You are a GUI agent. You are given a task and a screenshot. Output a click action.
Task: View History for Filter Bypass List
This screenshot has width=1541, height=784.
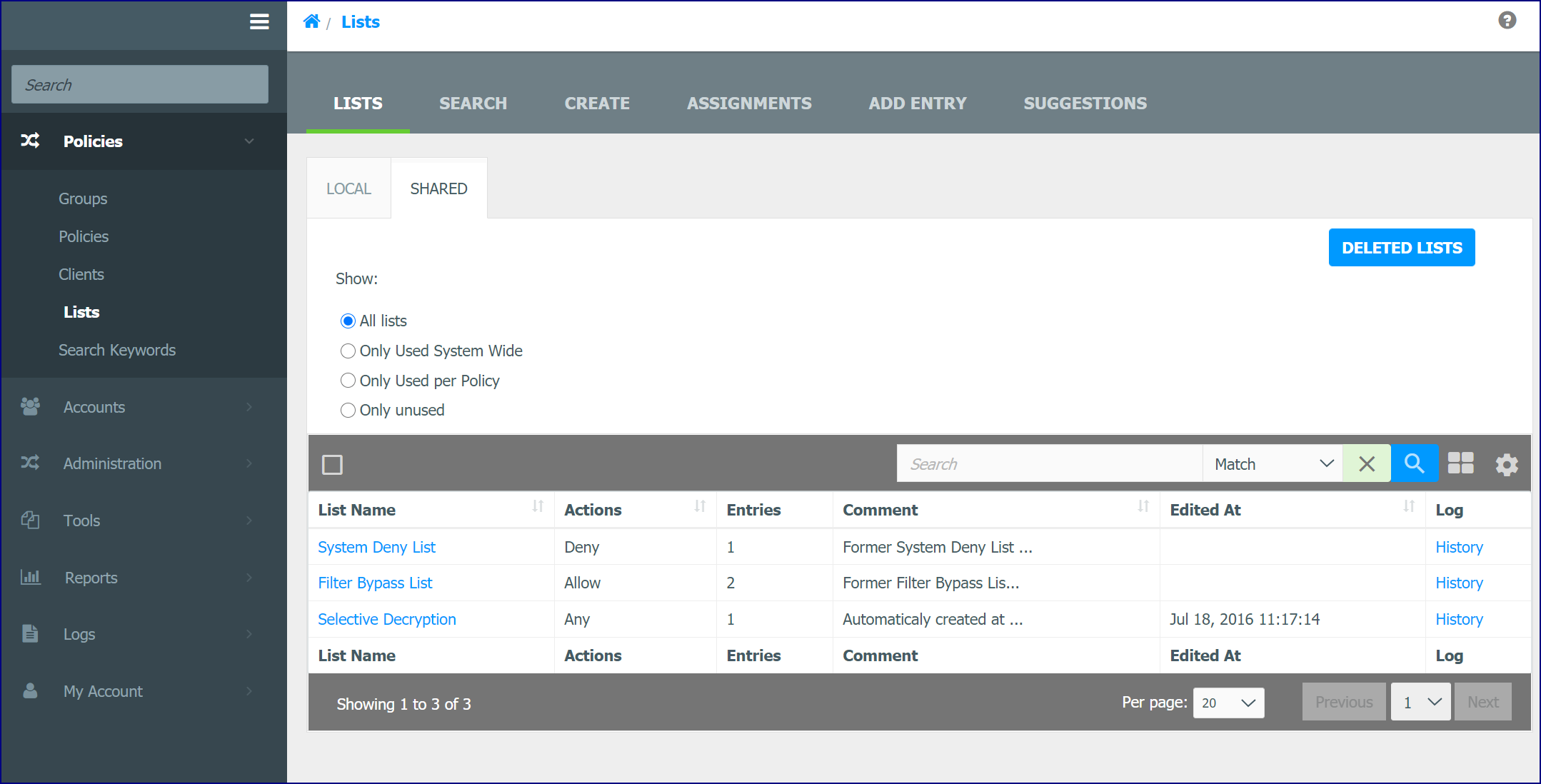(x=1459, y=583)
